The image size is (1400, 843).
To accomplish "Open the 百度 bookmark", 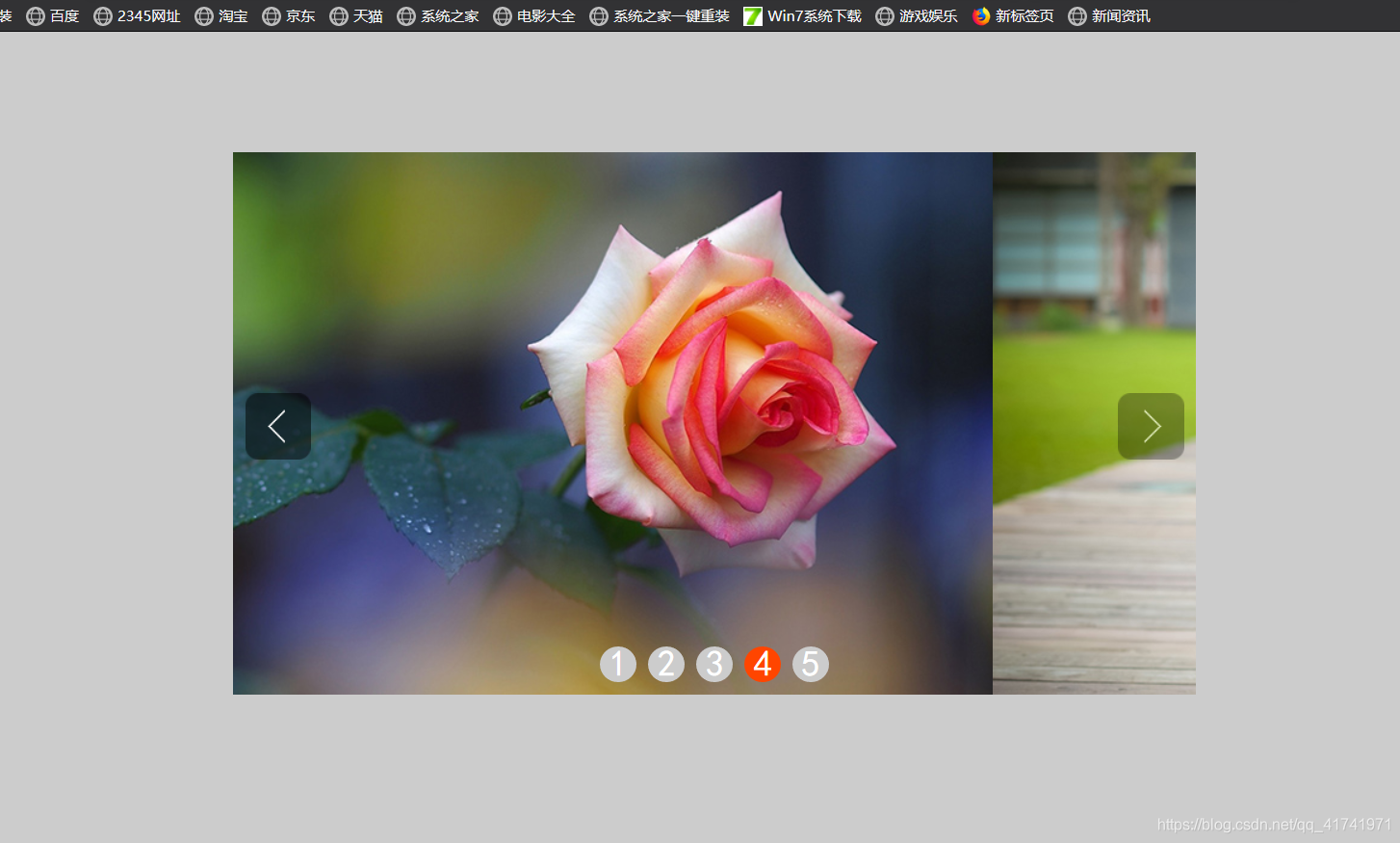I will click(x=53, y=16).
